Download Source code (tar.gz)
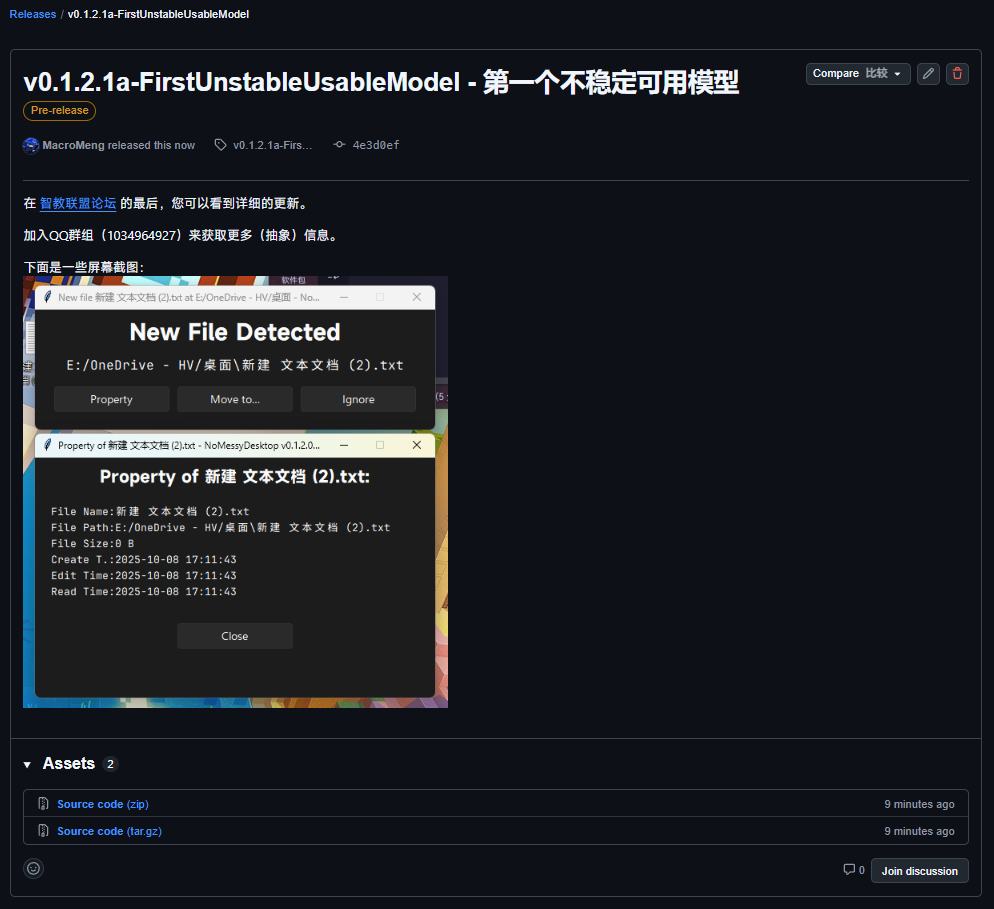 tap(109, 831)
